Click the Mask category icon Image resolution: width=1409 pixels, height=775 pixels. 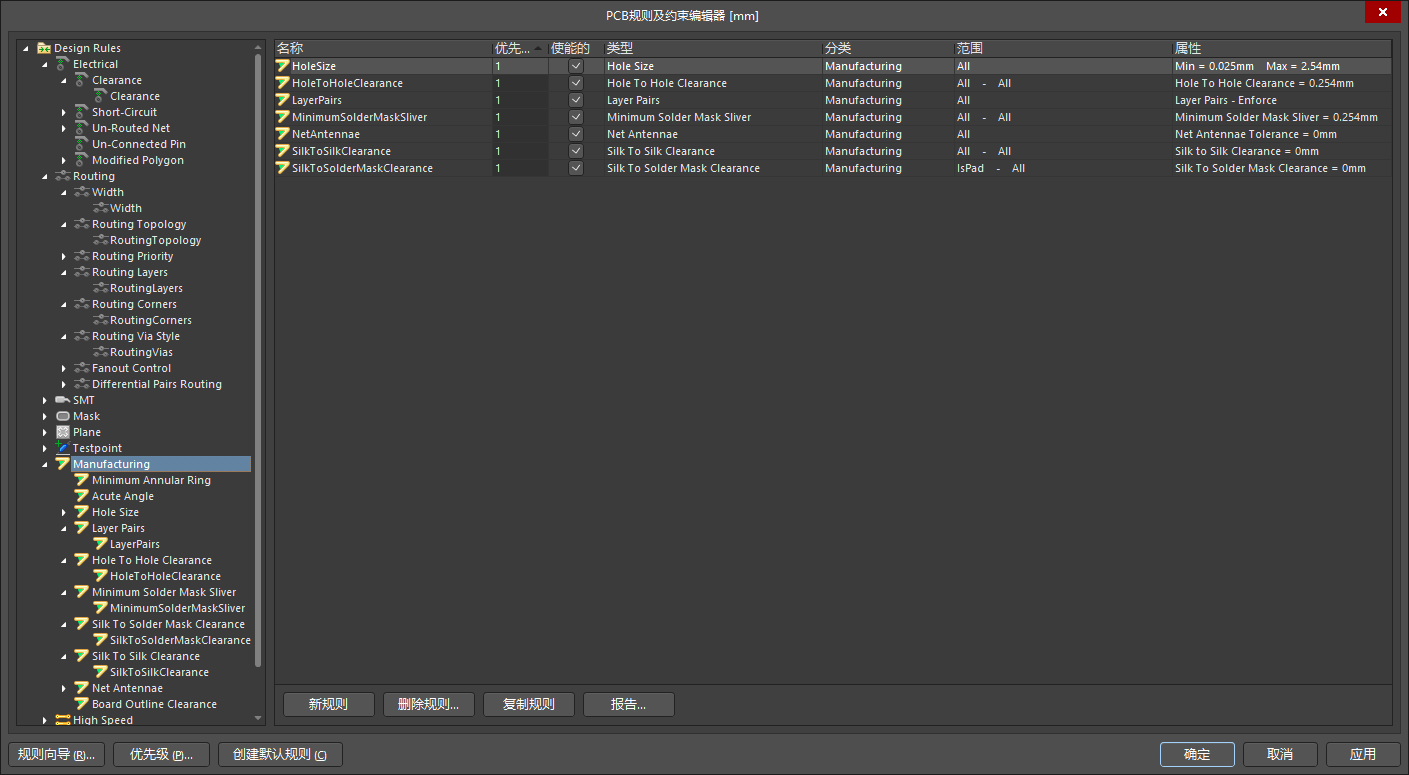point(63,416)
